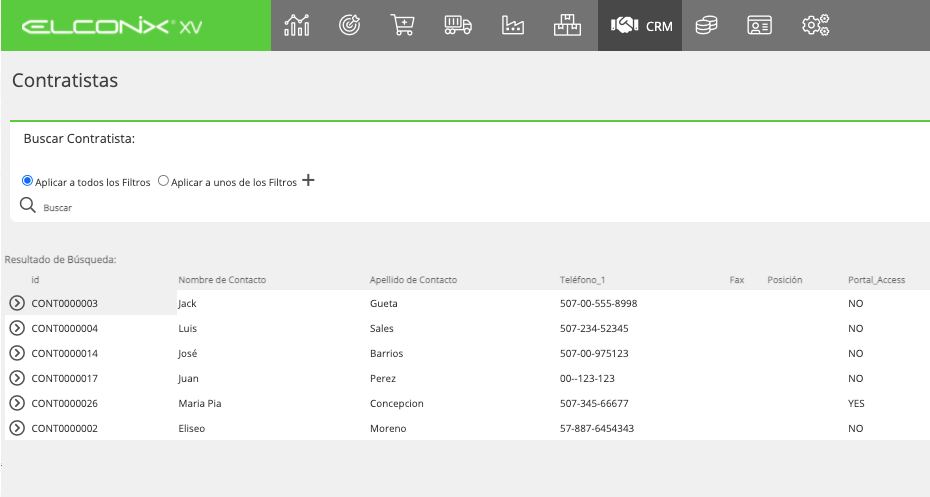The height and width of the screenshot is (497, 930).
Task: Click surname Sales
Action: coord(381,328)
